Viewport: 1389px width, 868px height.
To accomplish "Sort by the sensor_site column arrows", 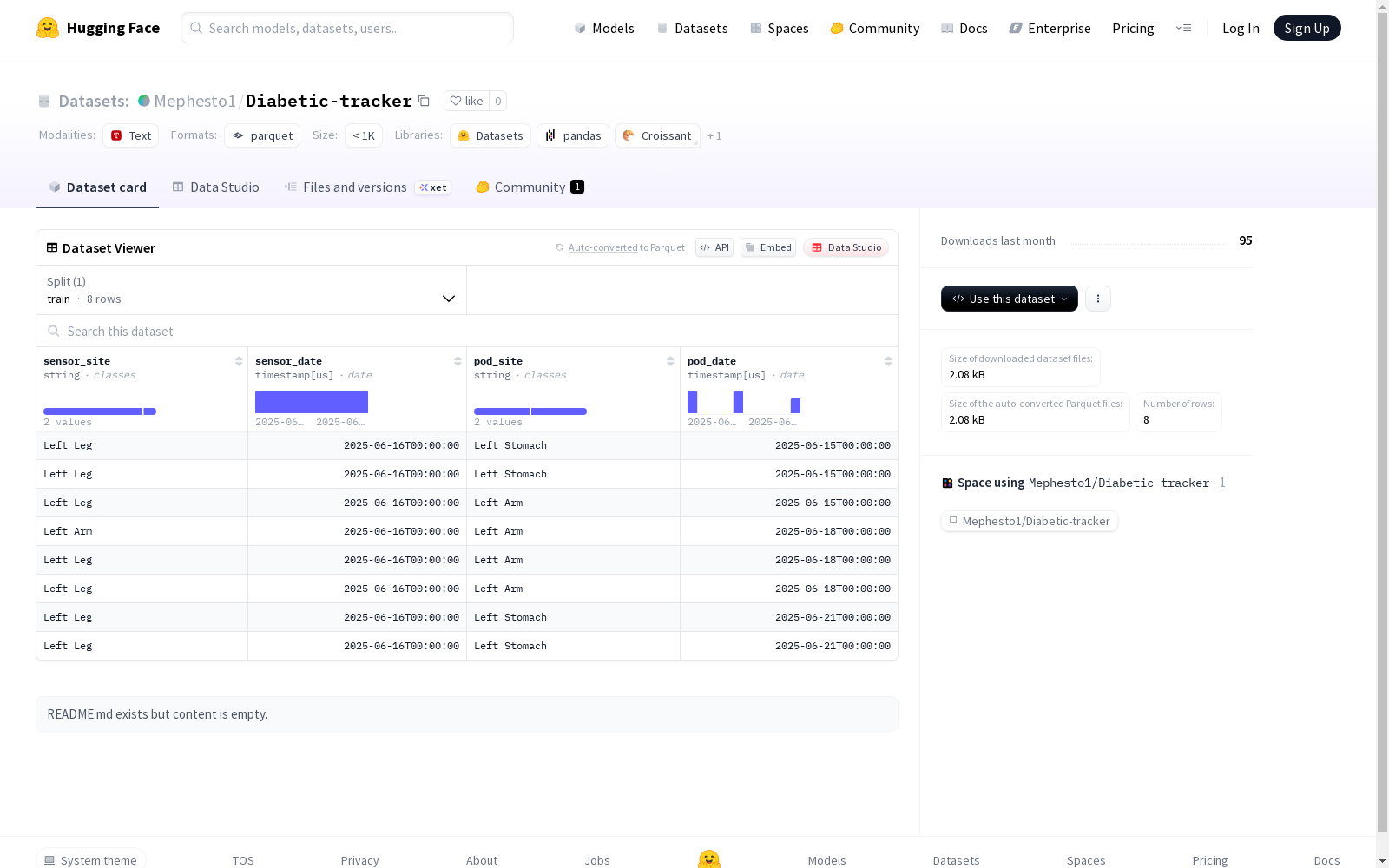I will pyautogui.click(x=239, y=361).
